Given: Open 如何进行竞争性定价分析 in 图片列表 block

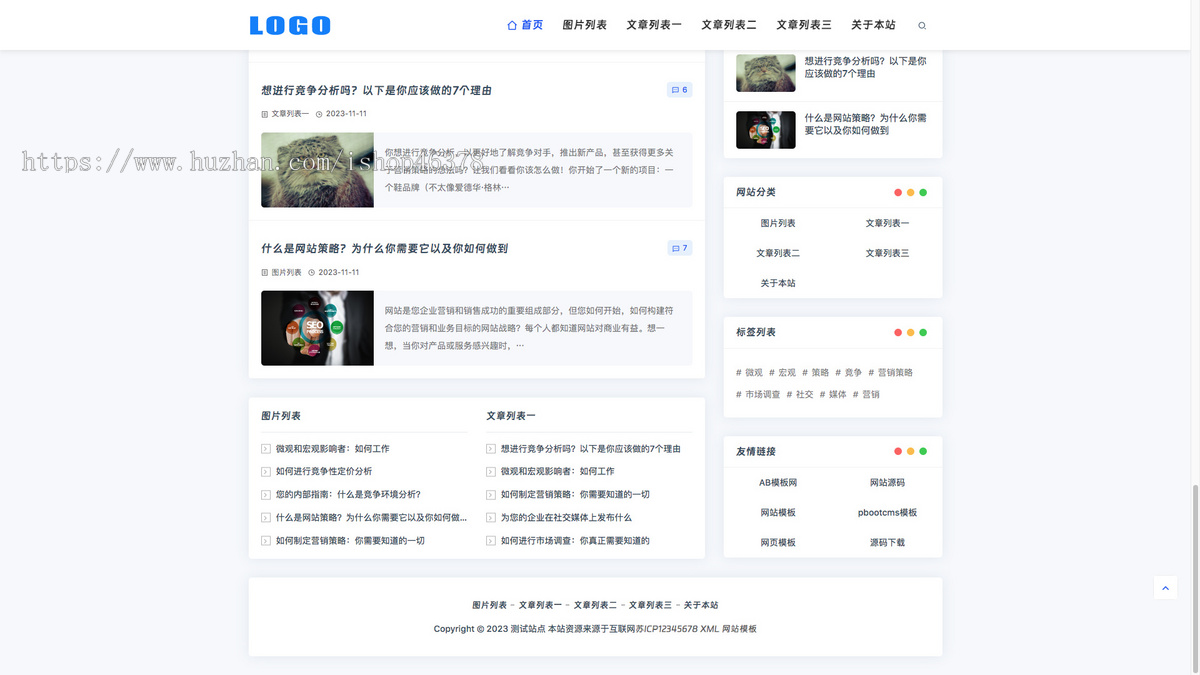Looking at the screenshot, I should pyautogui.click(x=324, y=471).
